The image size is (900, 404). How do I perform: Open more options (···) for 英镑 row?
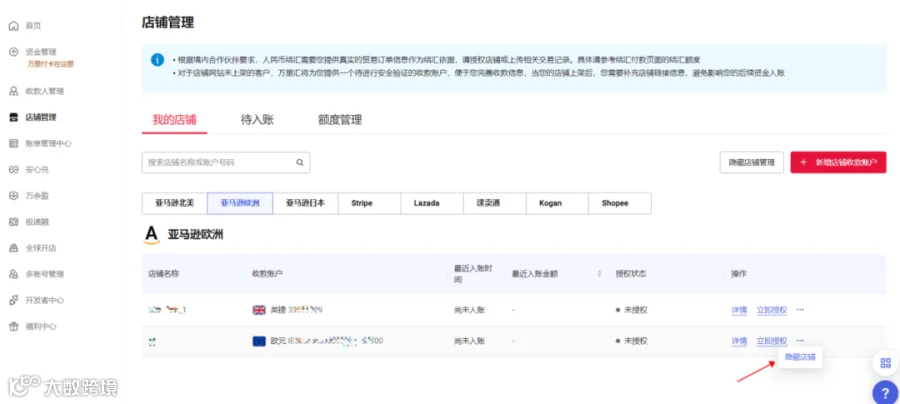tap(800, 310)
